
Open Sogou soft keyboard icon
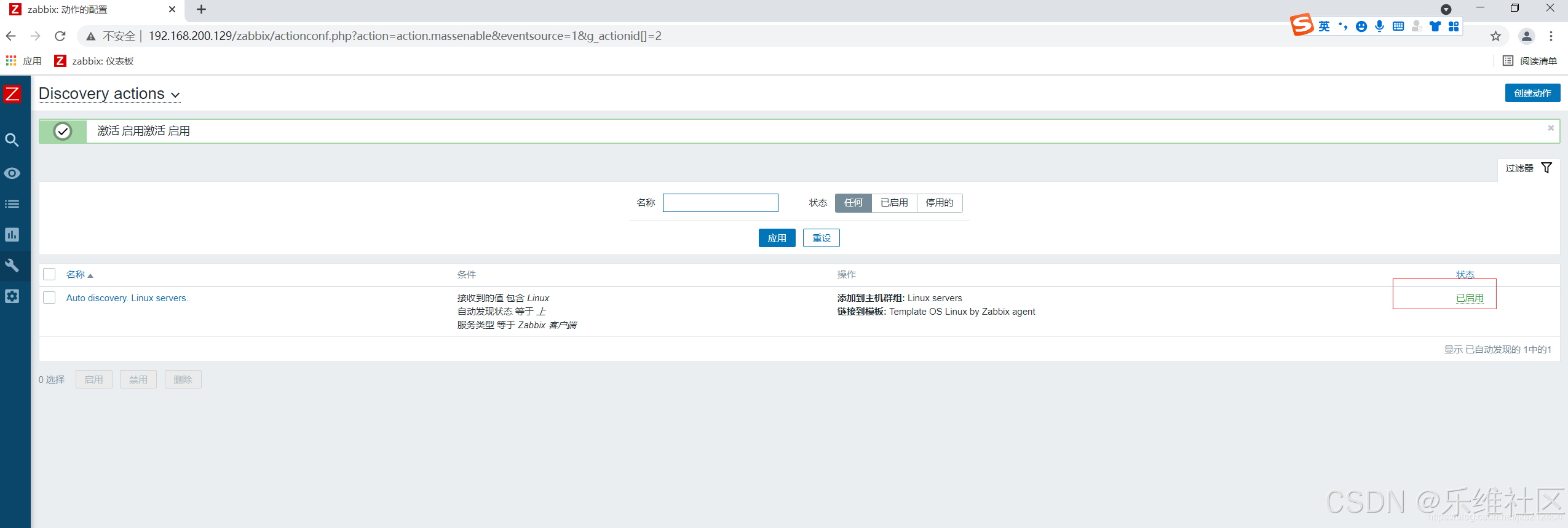coord(1398,26)
